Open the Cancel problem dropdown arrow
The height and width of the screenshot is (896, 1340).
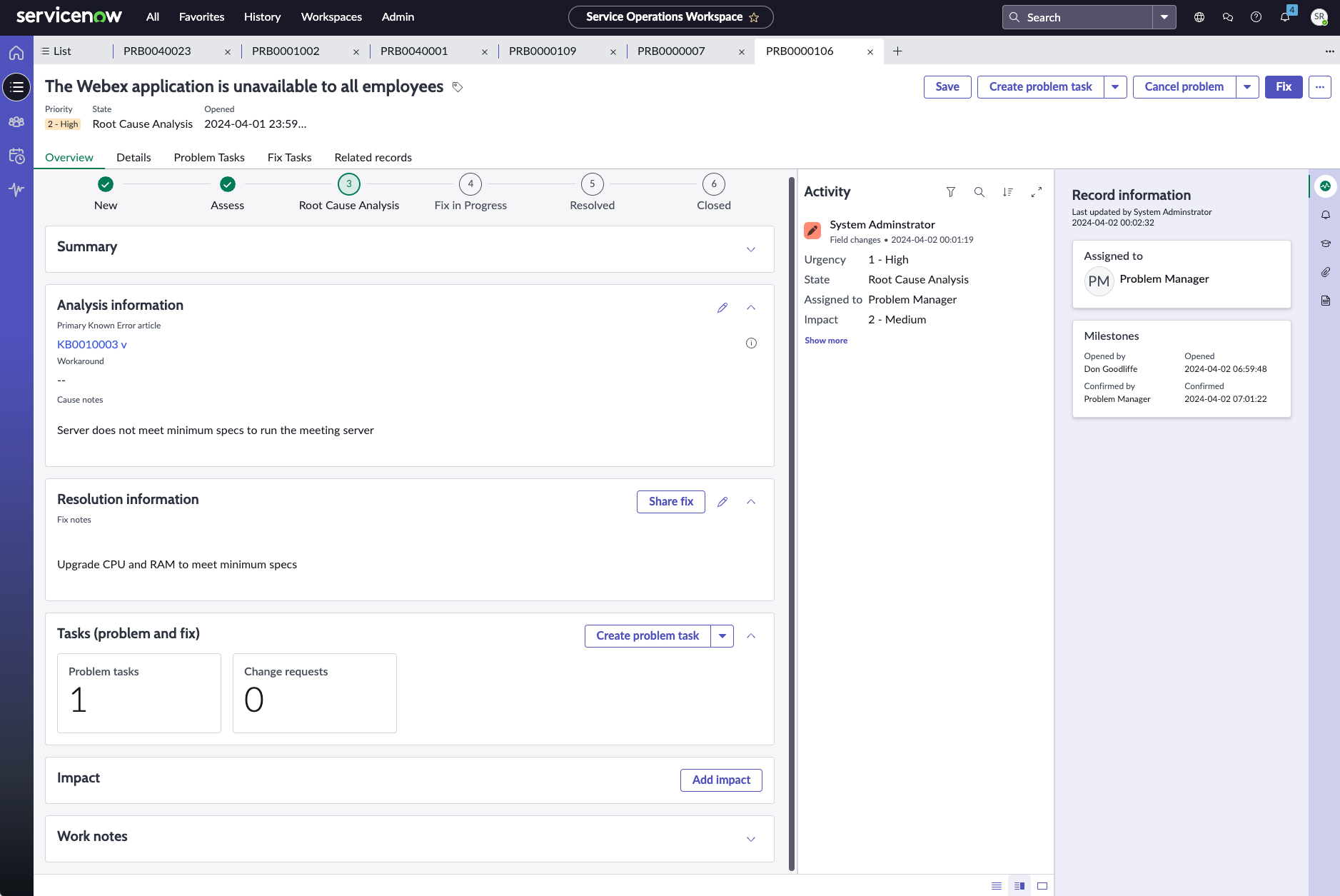(1247, 87)
